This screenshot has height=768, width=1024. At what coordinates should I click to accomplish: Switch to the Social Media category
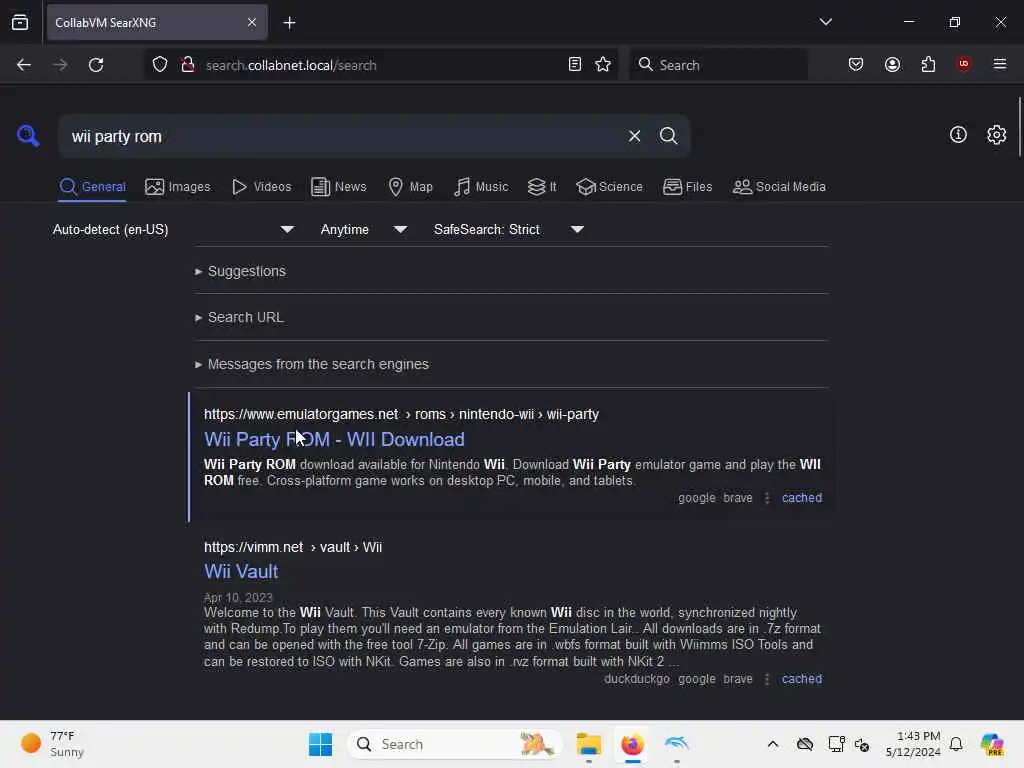(779, 187)
